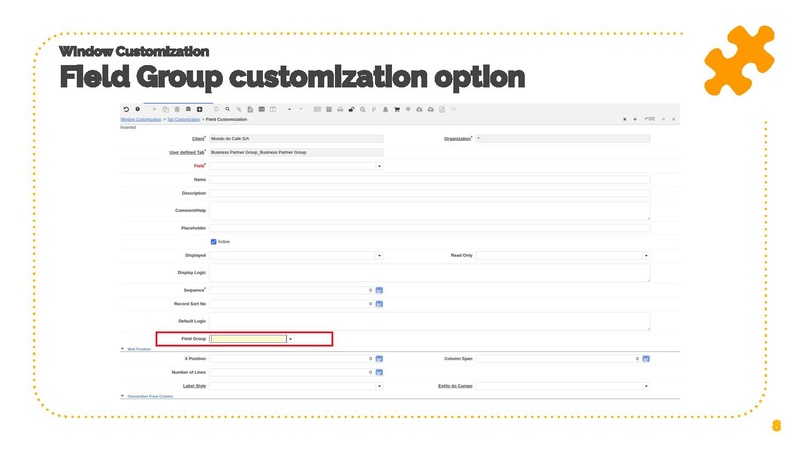Screen dimensions: 800x450
Task: Click the Print toolbar icon
Action: click(x=340, y=109)
